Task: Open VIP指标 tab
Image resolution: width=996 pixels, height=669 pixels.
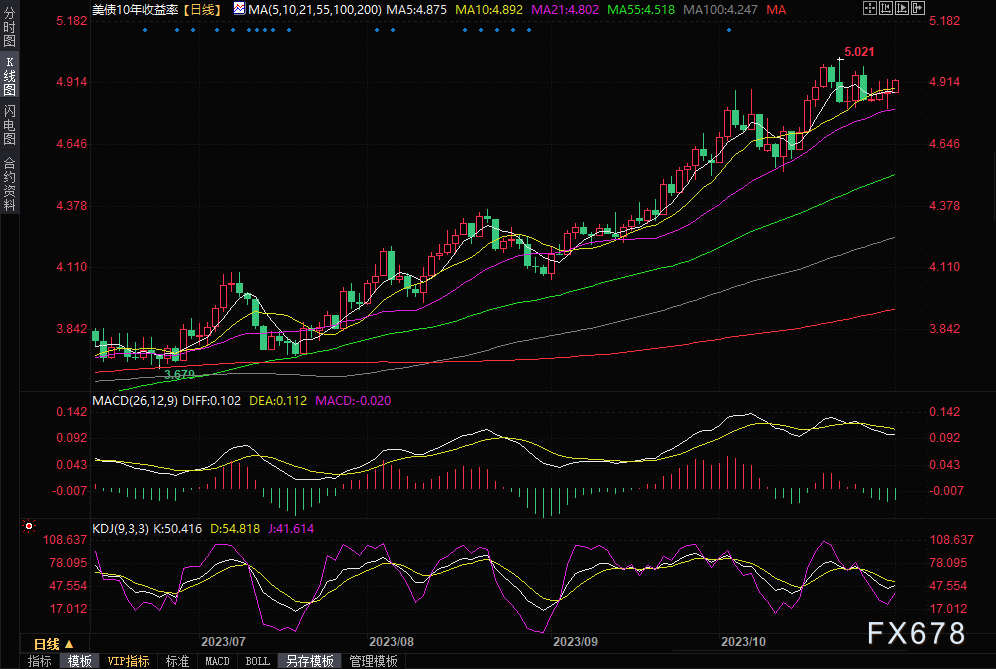Action: tap(129, 661)
